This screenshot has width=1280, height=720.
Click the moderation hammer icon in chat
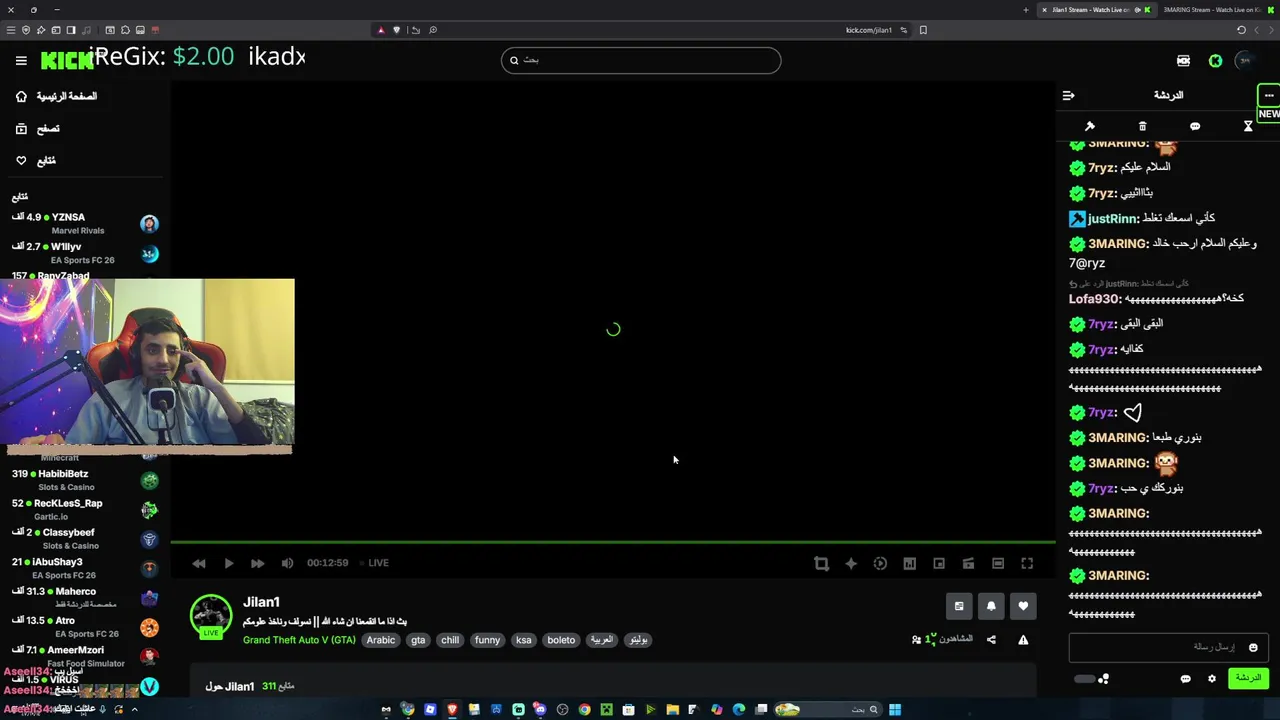tap(1090, 127)
